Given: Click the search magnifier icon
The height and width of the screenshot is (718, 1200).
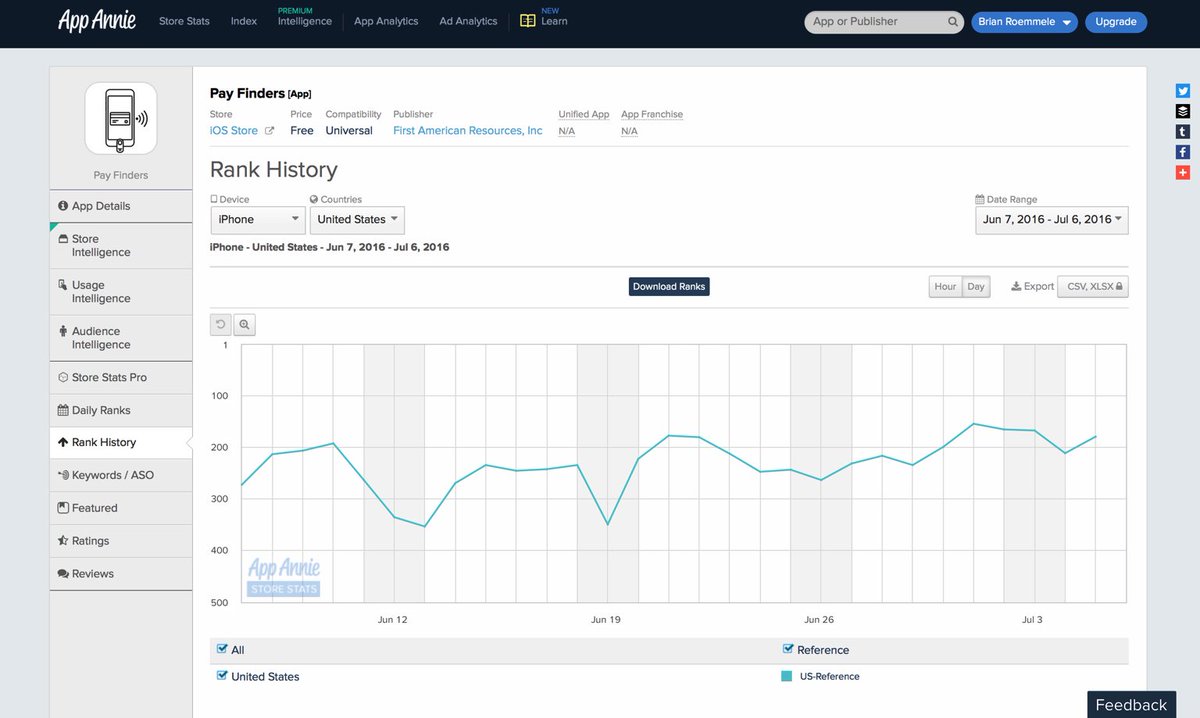Looking at the screenshot, I should pos(953,22).
